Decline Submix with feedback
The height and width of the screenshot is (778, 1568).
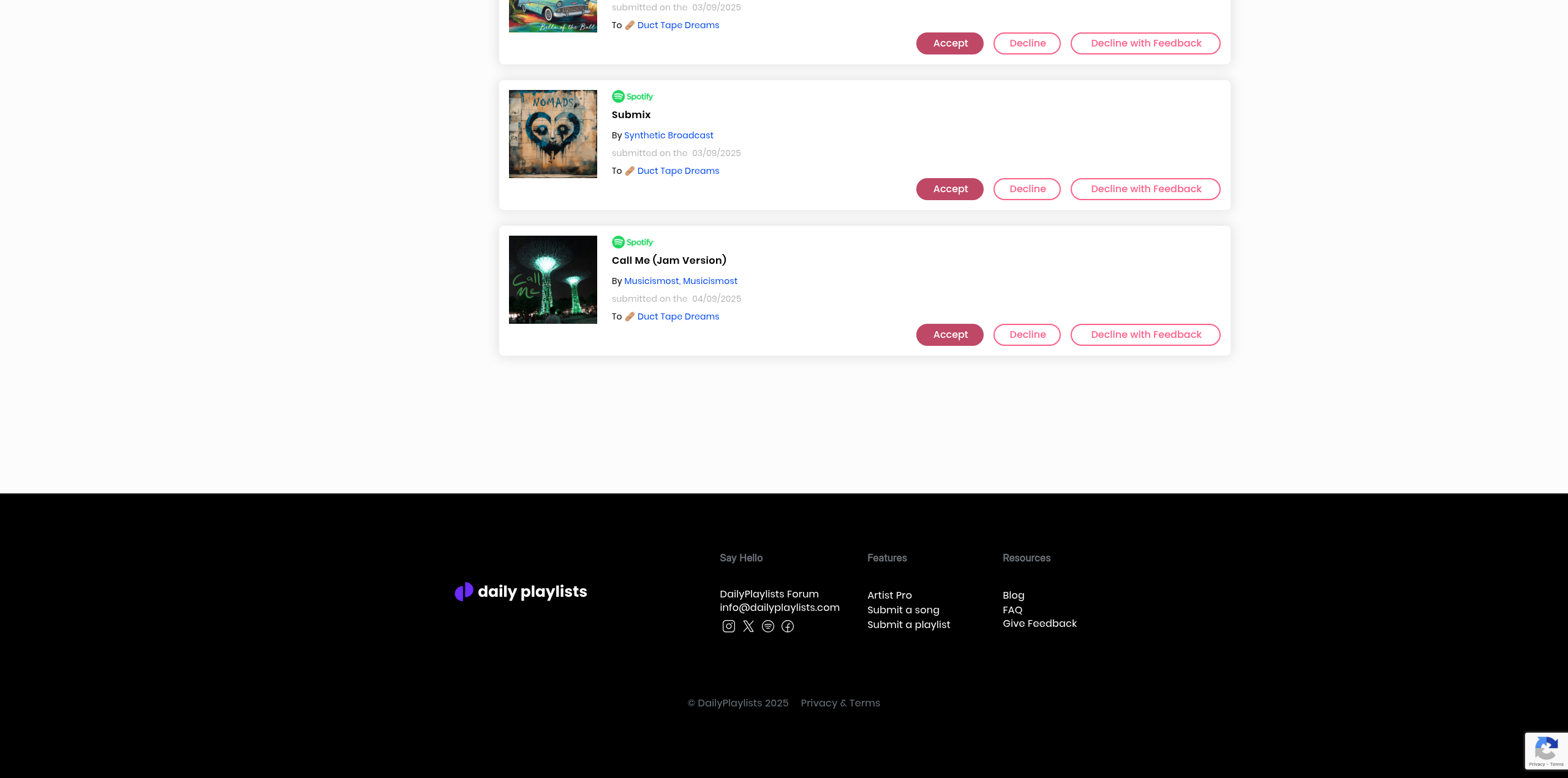tap(1145, 189)
